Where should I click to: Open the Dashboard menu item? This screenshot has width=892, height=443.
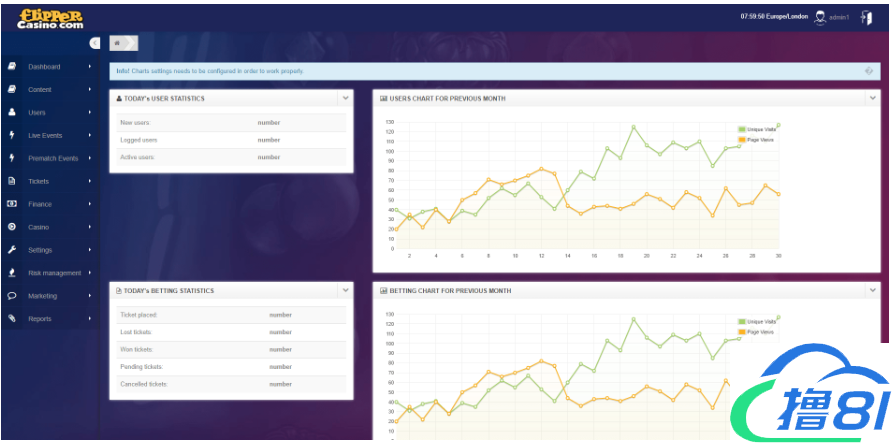[x=44, y=67]
